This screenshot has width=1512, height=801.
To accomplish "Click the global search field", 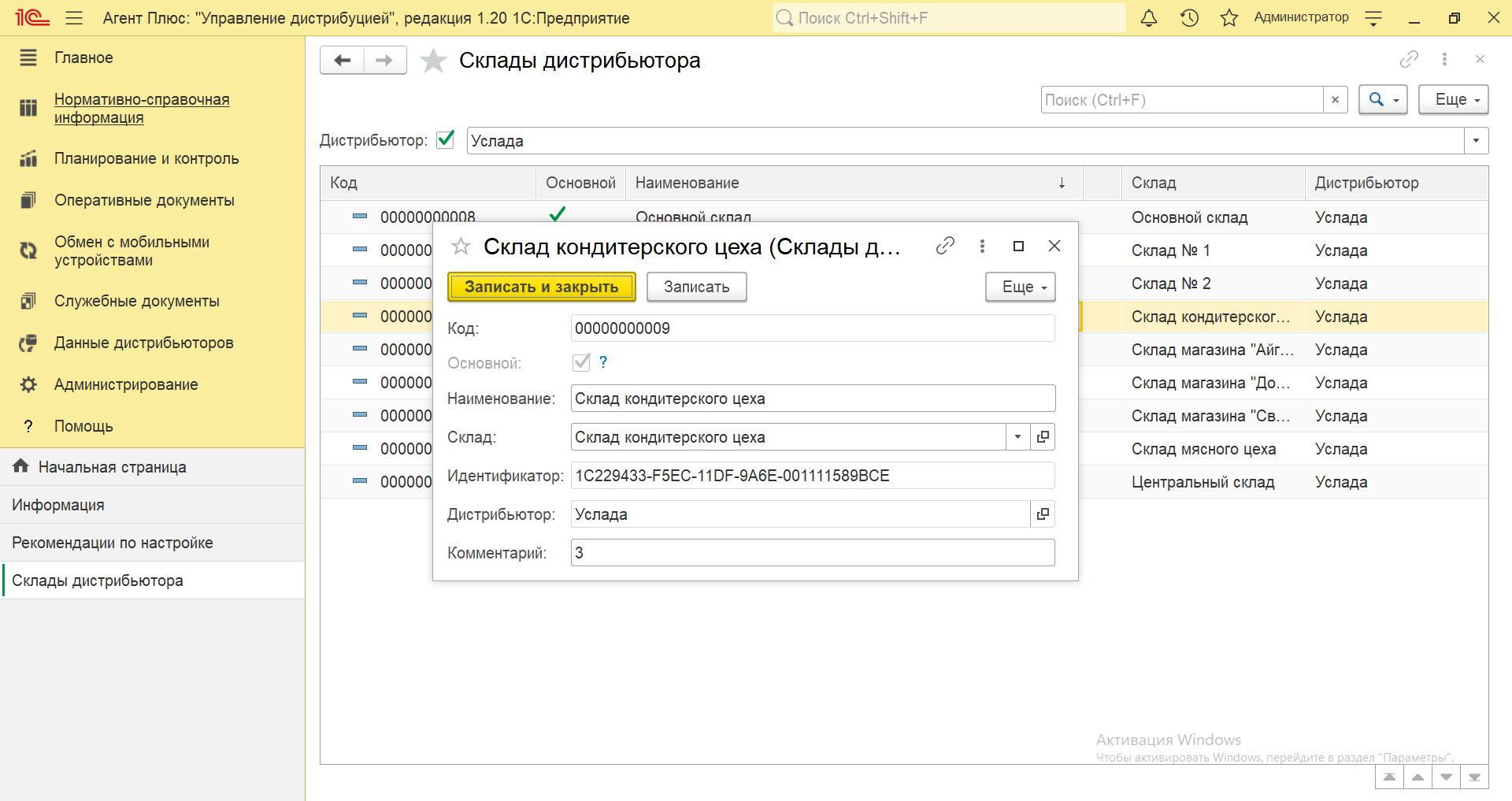I will coord(949,17).
